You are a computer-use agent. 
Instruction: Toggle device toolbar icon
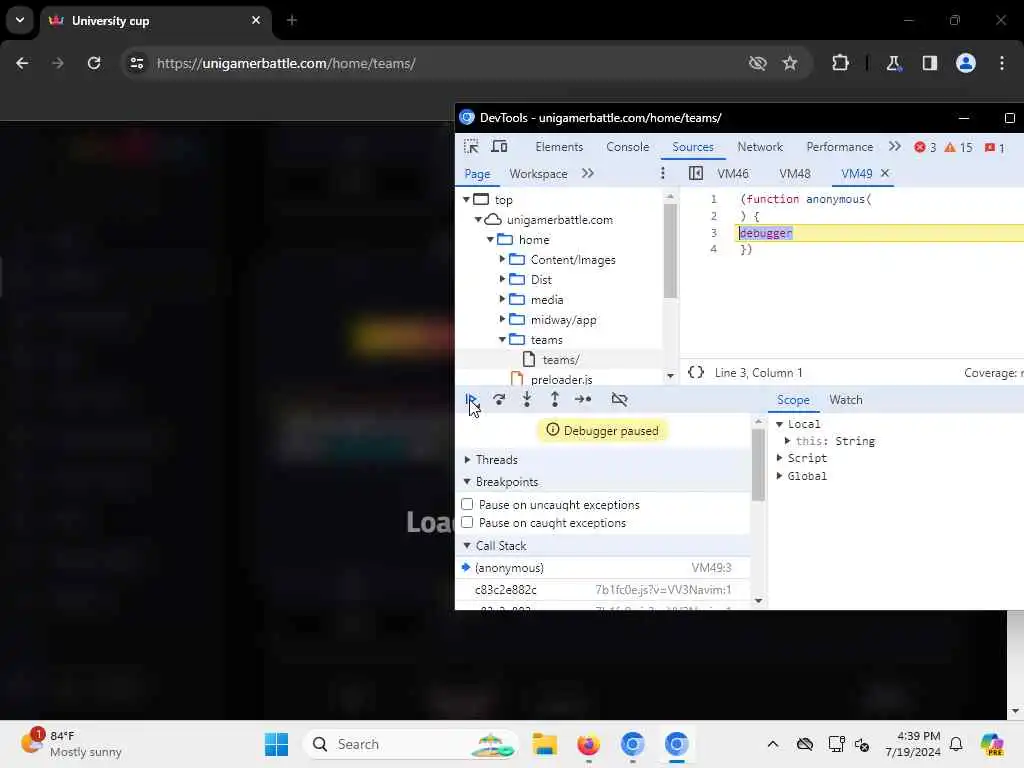click(x=499, y=146)
